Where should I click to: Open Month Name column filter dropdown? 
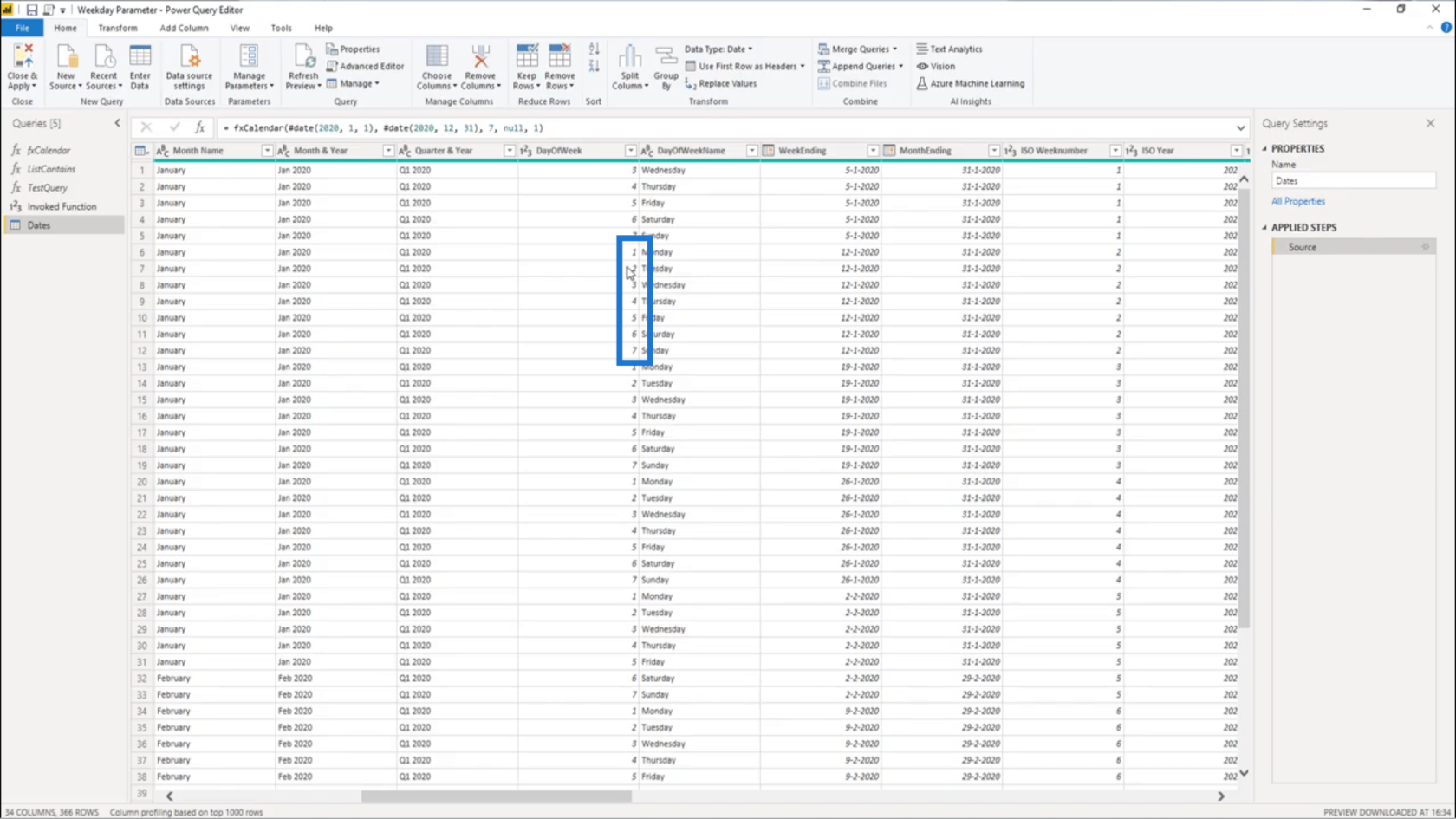pos(267,151)
